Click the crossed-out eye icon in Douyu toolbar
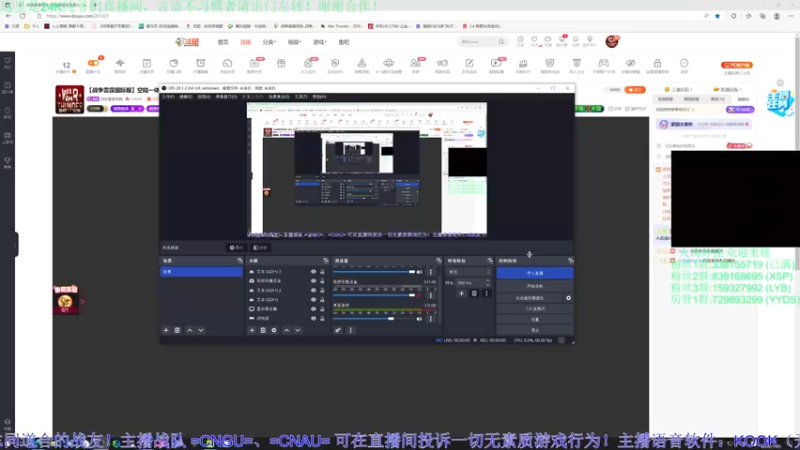 click(x=631, y=63)
